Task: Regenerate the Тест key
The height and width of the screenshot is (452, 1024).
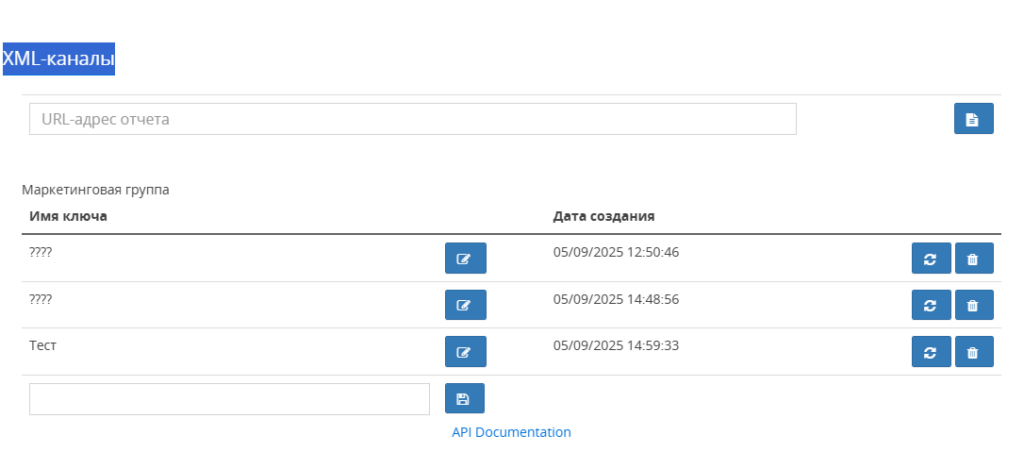Action: [931, 351]
